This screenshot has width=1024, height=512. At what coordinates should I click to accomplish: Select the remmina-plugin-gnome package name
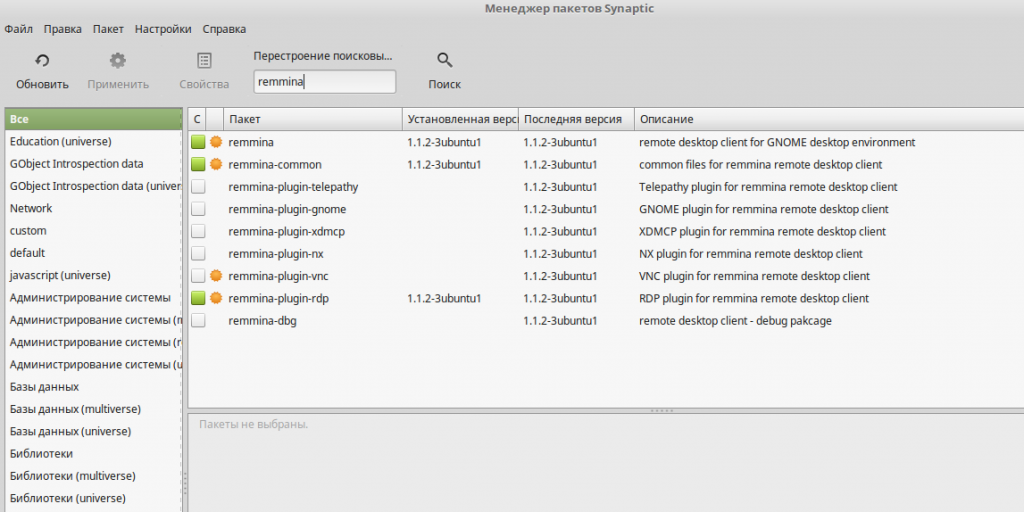287,210
